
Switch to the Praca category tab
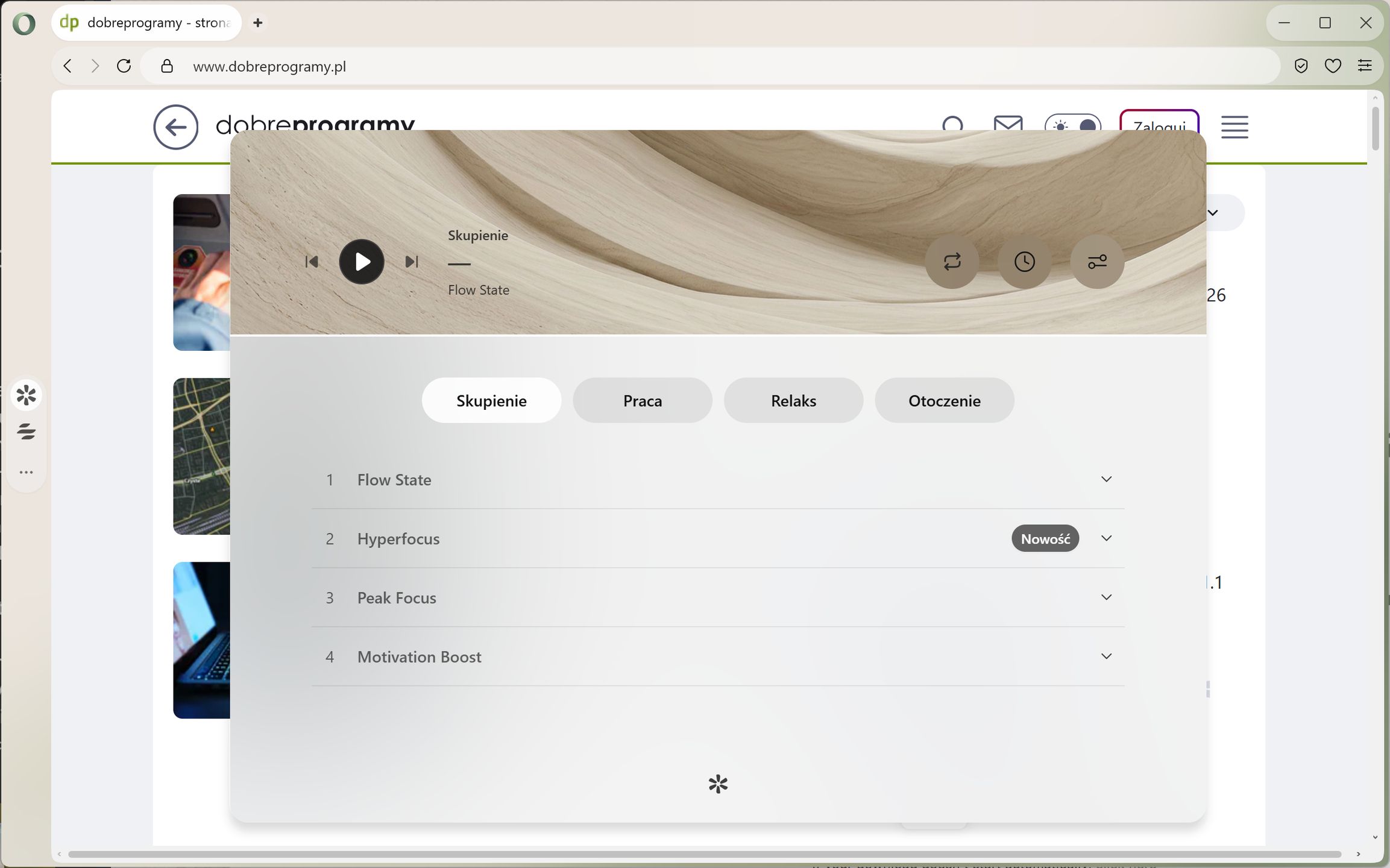click(643, 400)
